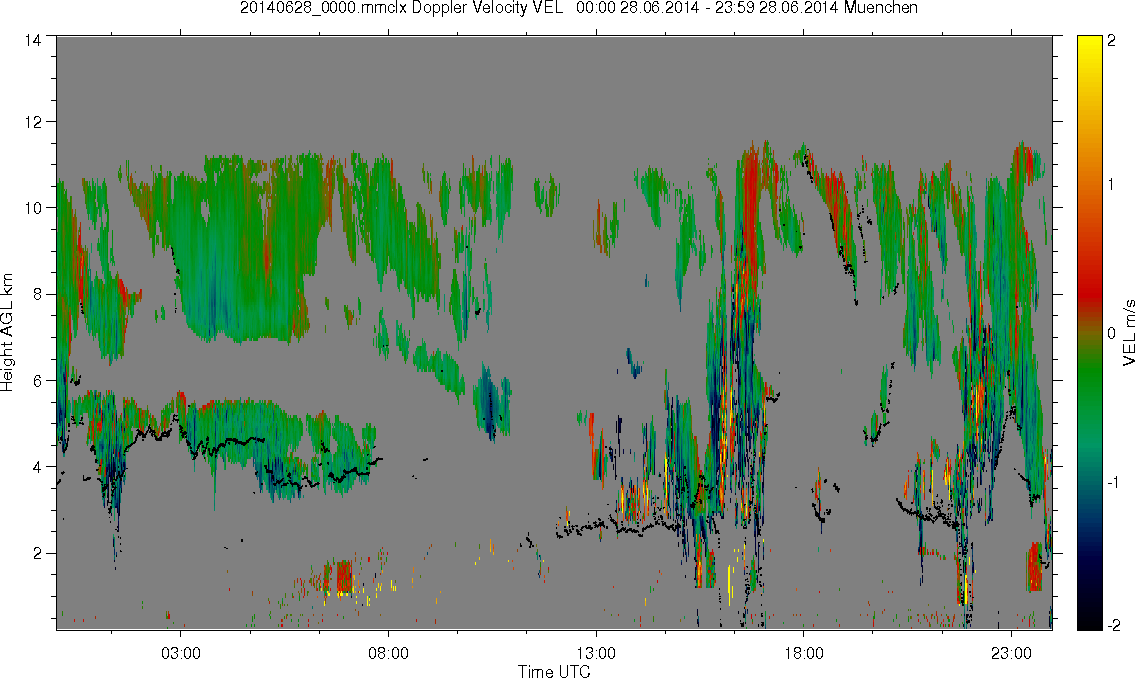The image size is (1135, 678).
Task: Click the '08:00' time tick label
Action: click(388, 653)
